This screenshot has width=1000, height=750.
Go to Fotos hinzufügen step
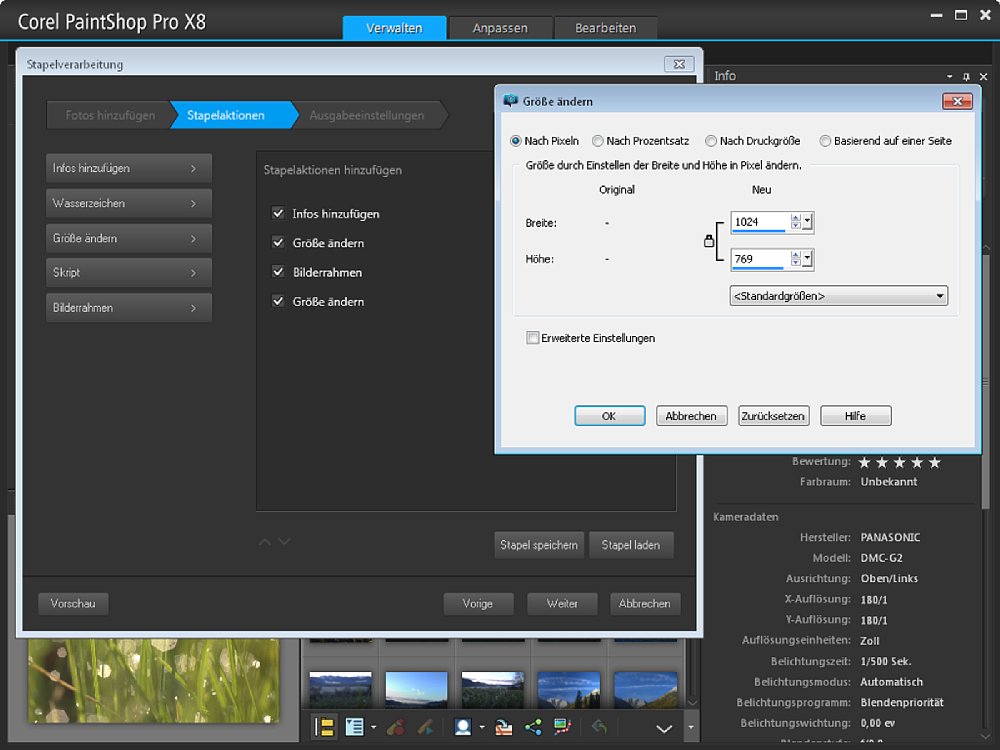pyautogui.click(x=110, y=115)
